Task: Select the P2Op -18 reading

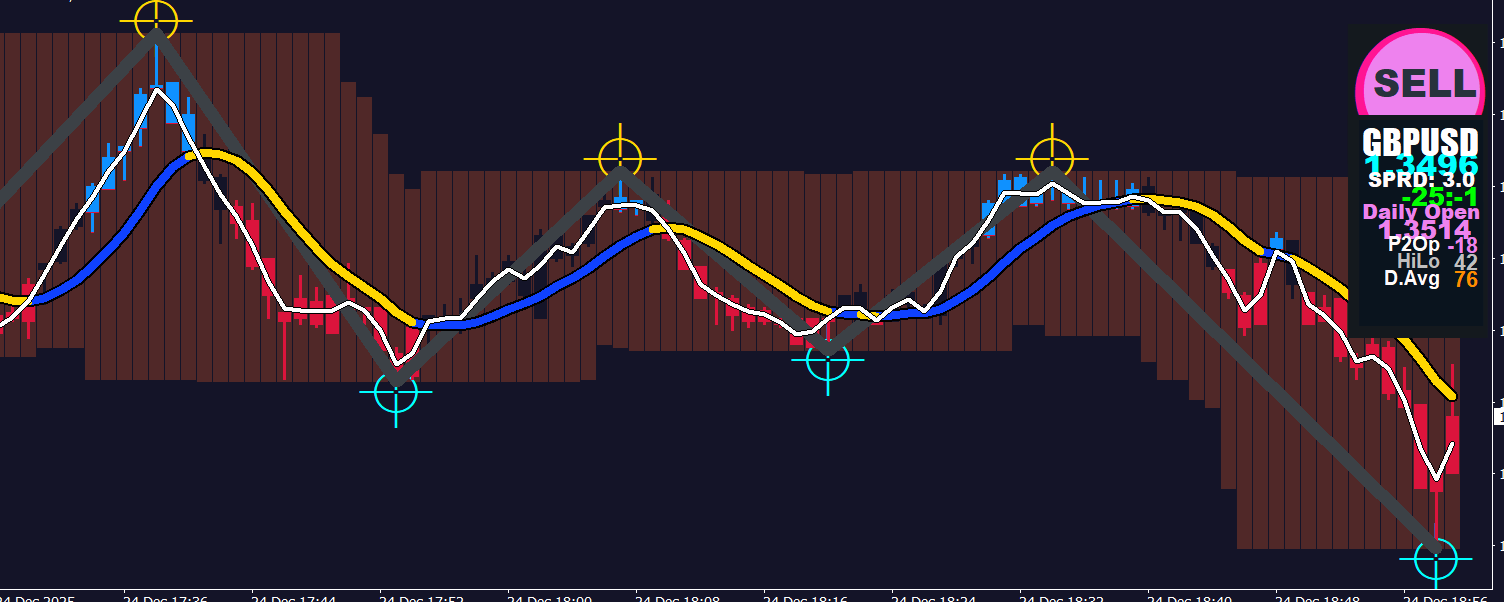Action: [1432, 244]
